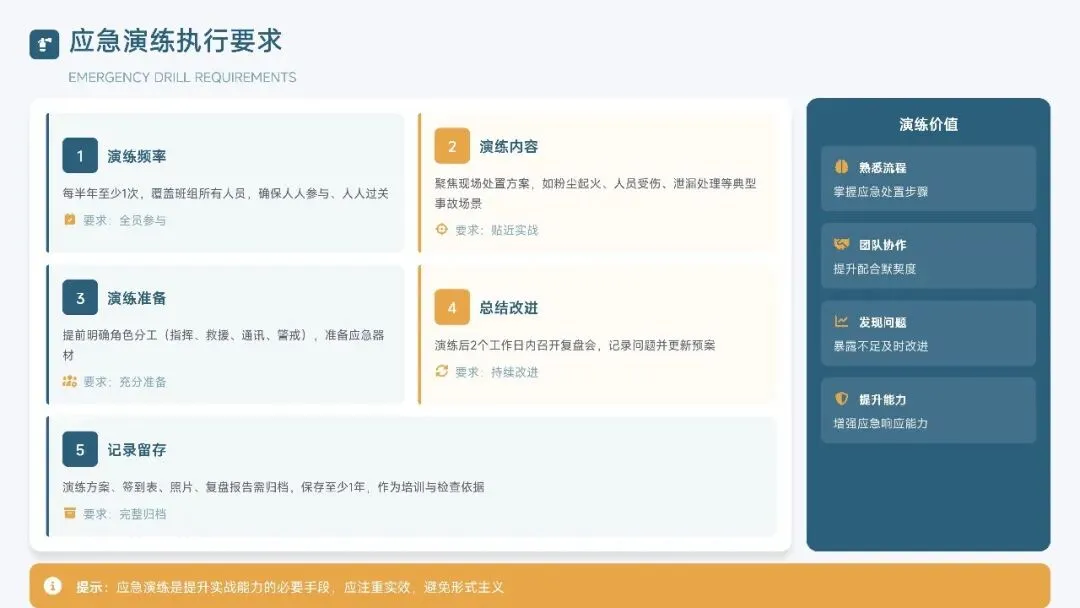Click the 提示 tip text in orange bar
1080x608 pixels.
click(x=290, y=587)
